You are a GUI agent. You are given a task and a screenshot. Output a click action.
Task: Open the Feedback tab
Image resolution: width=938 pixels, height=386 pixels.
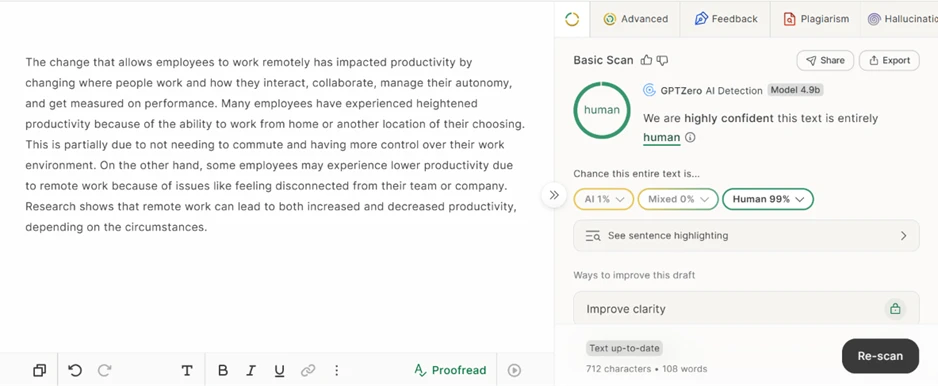726,19
